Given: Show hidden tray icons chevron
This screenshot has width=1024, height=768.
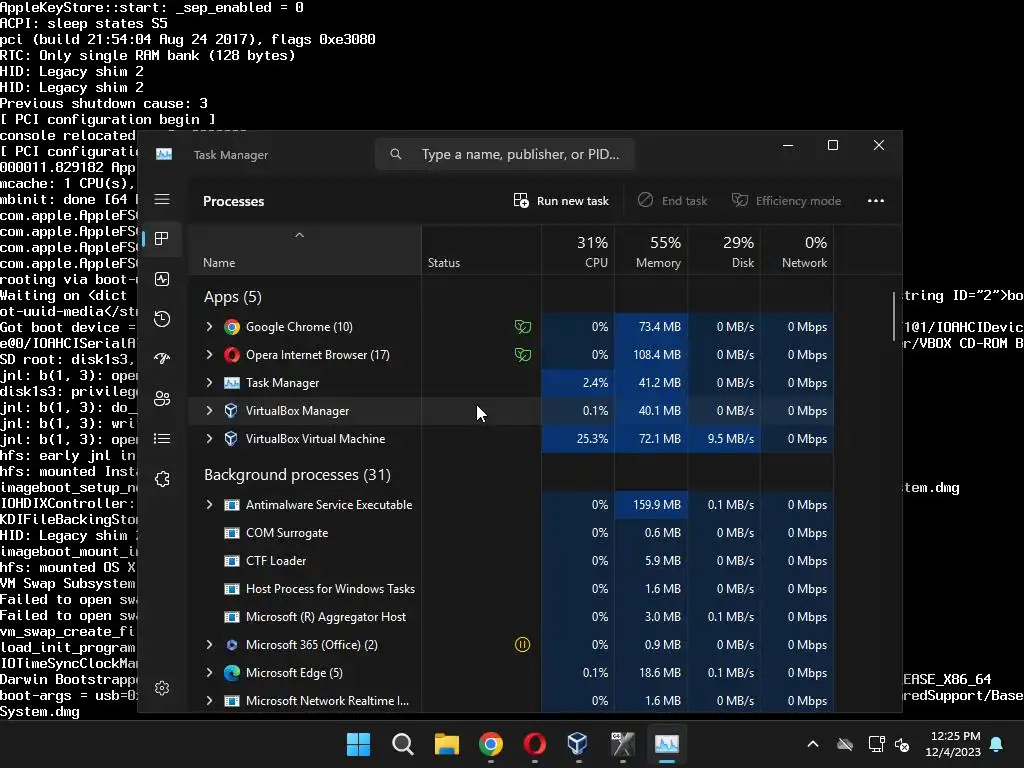Looking at the screenshot, I should click(x=812, y=744).
